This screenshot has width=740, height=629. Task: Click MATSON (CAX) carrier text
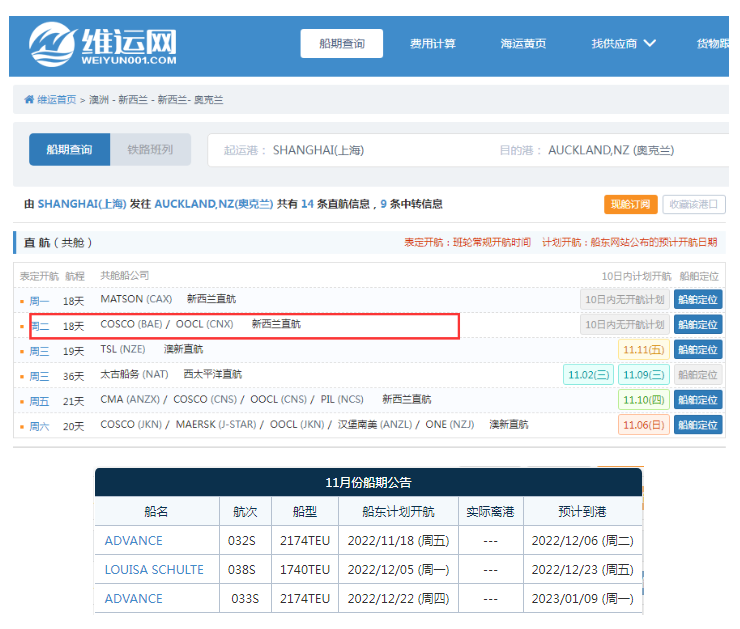pyautogui.click(x=136, y=299)
